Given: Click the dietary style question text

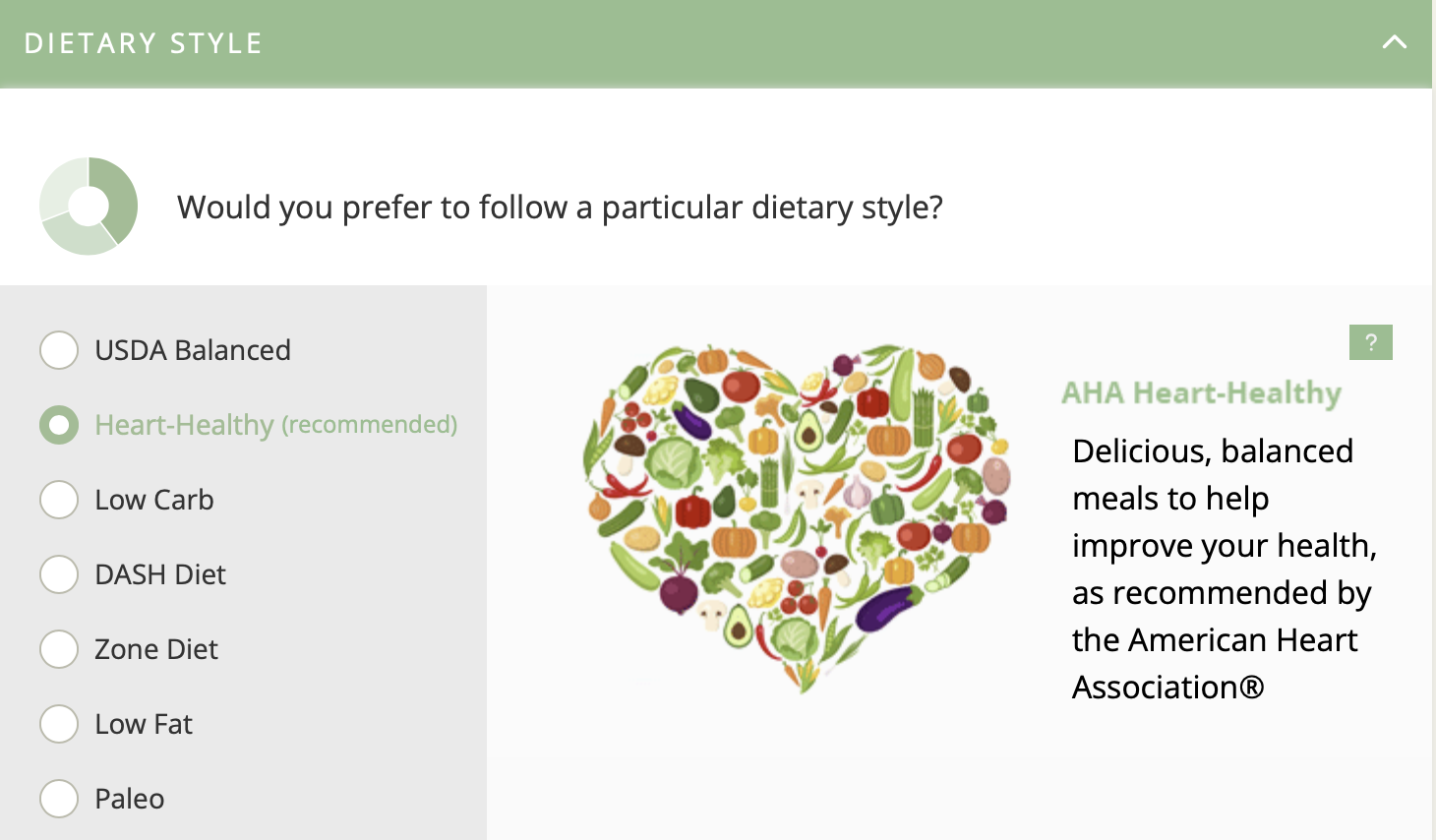Looking at the screenshot, I should (x=560, y=208).
